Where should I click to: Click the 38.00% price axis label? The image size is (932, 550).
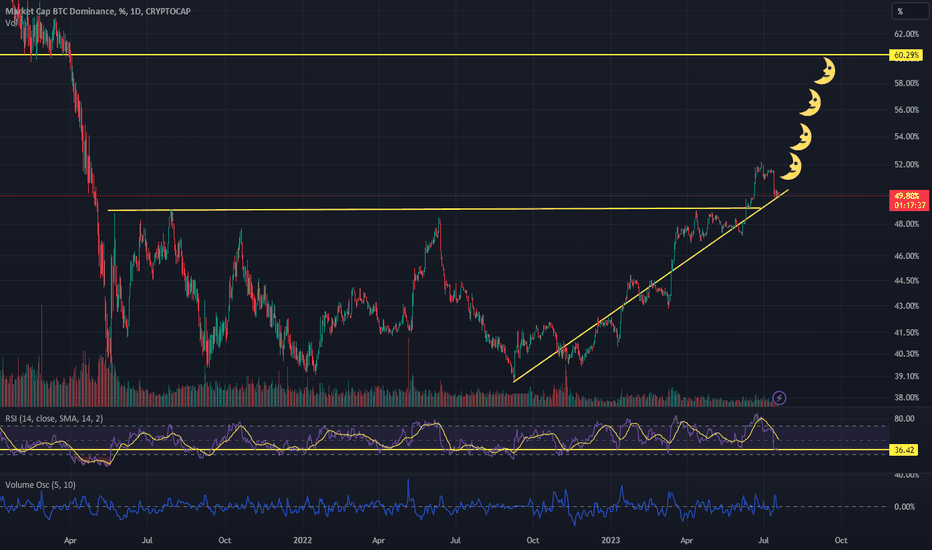click(906, 397)
